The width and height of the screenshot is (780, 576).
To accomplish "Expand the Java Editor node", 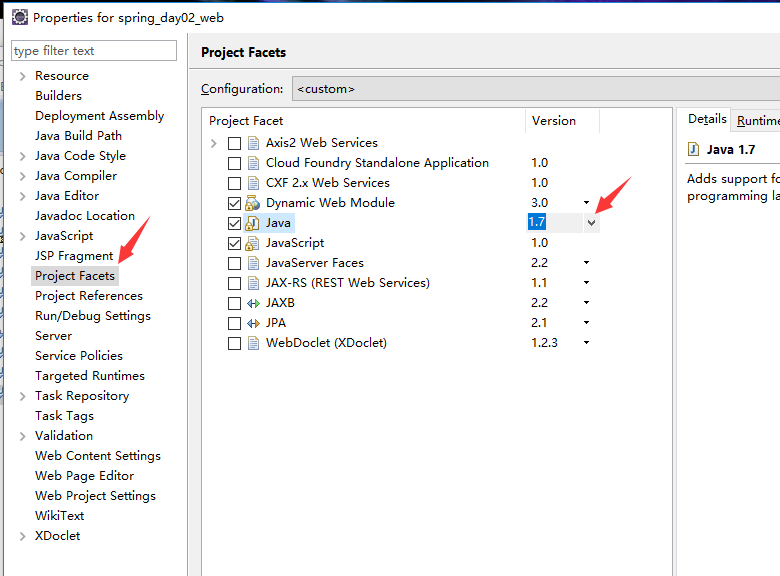I will click(22, 196).
